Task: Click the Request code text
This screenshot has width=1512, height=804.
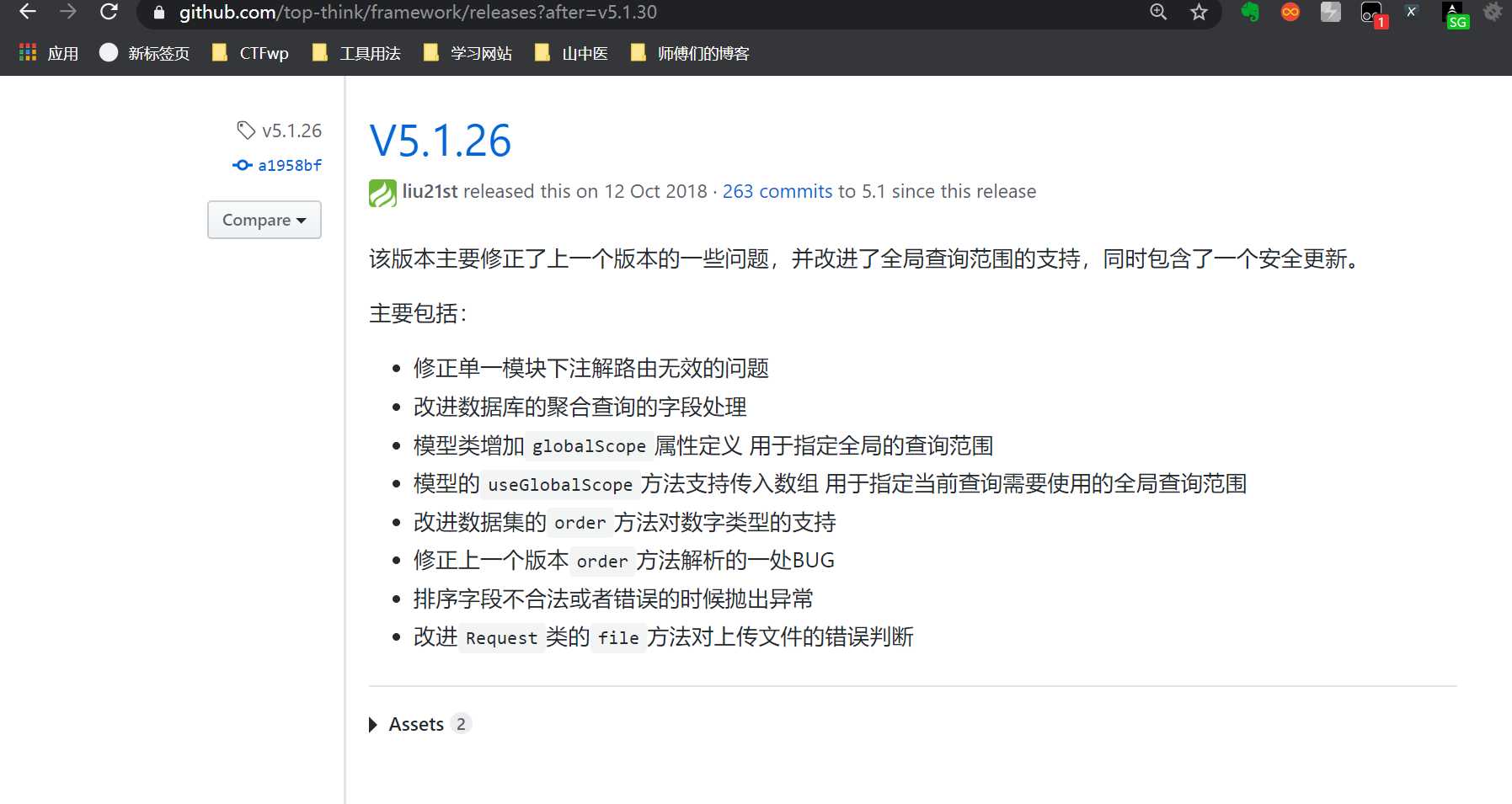Action: [x=501, y=638]
